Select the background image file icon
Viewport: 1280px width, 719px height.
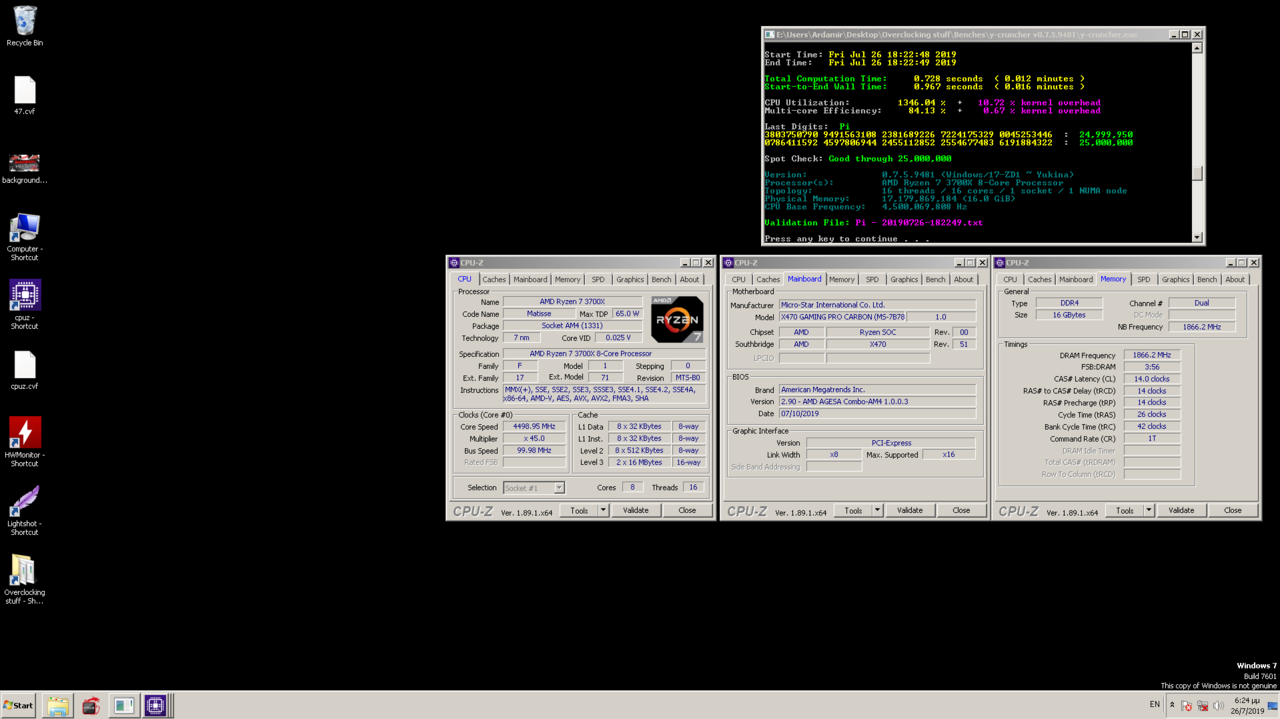[x=24, y=167]
